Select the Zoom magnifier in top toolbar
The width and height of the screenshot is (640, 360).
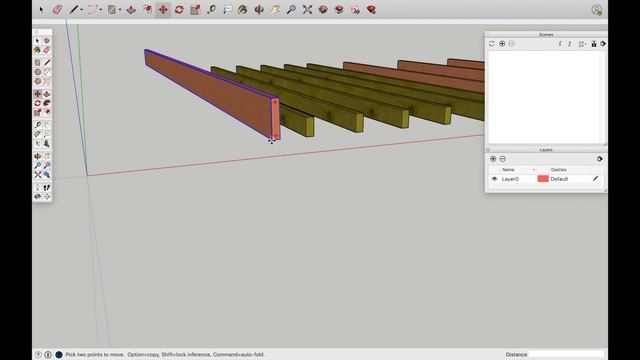(x=291, y=9)
